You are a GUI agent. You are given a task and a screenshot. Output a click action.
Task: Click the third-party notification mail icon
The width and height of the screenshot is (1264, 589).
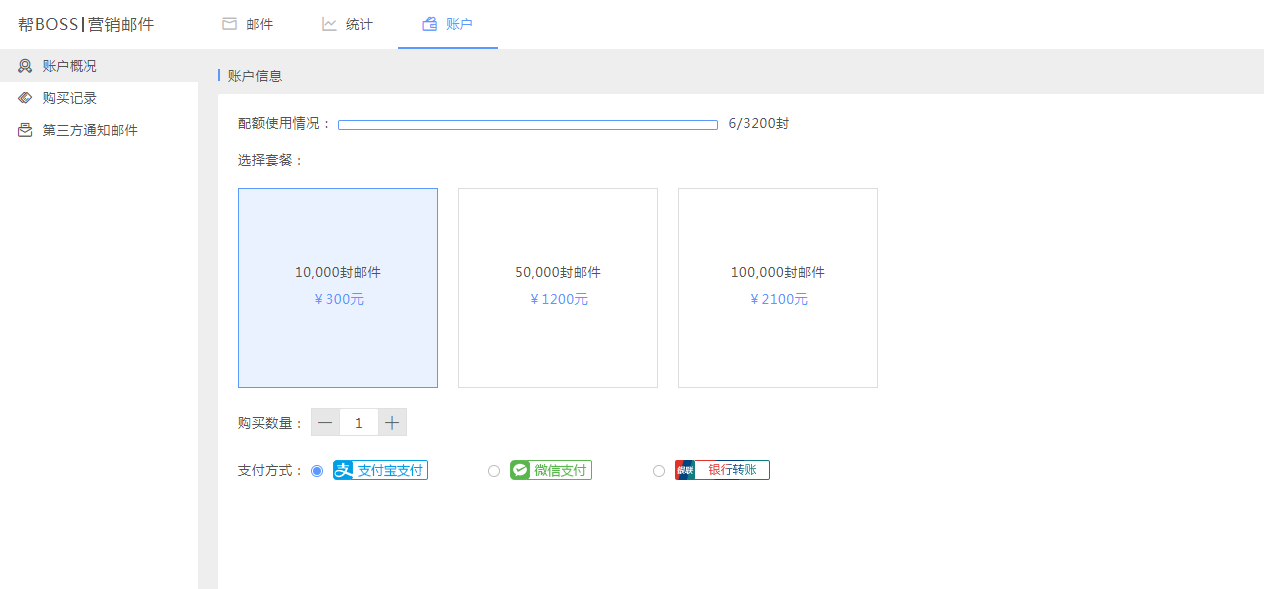click(25, 130)
